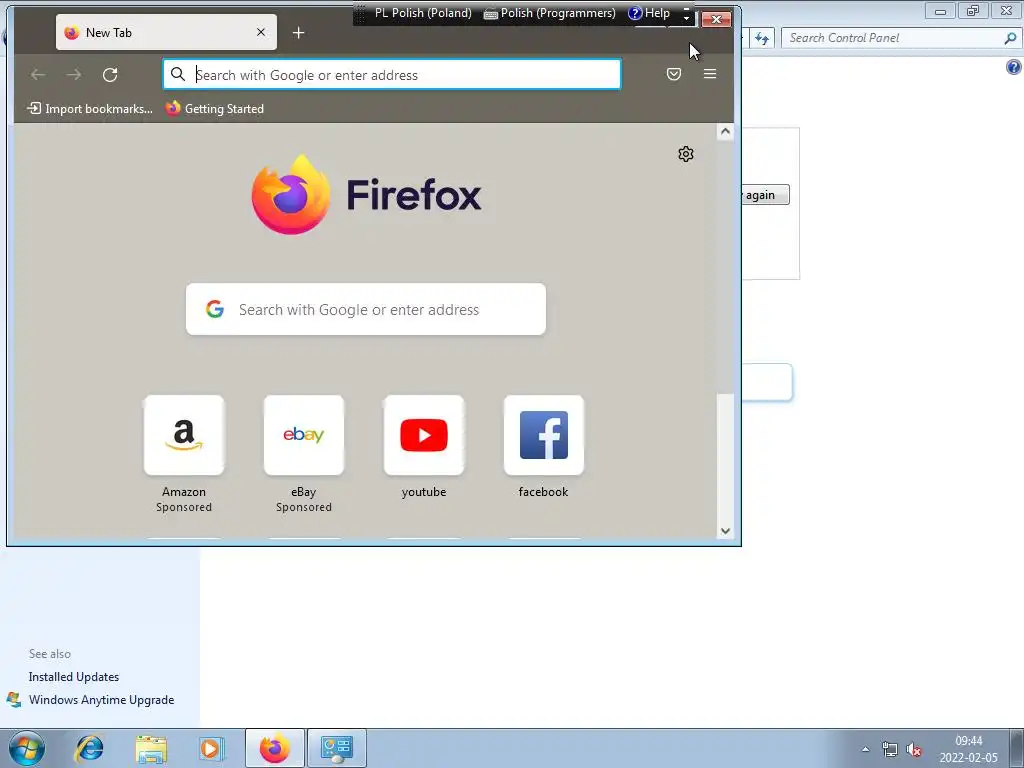Image resolution: width=1024 pixels, height=768 pixels.
Task: Click the Control Panel refresh button
Action: [761, 38]
